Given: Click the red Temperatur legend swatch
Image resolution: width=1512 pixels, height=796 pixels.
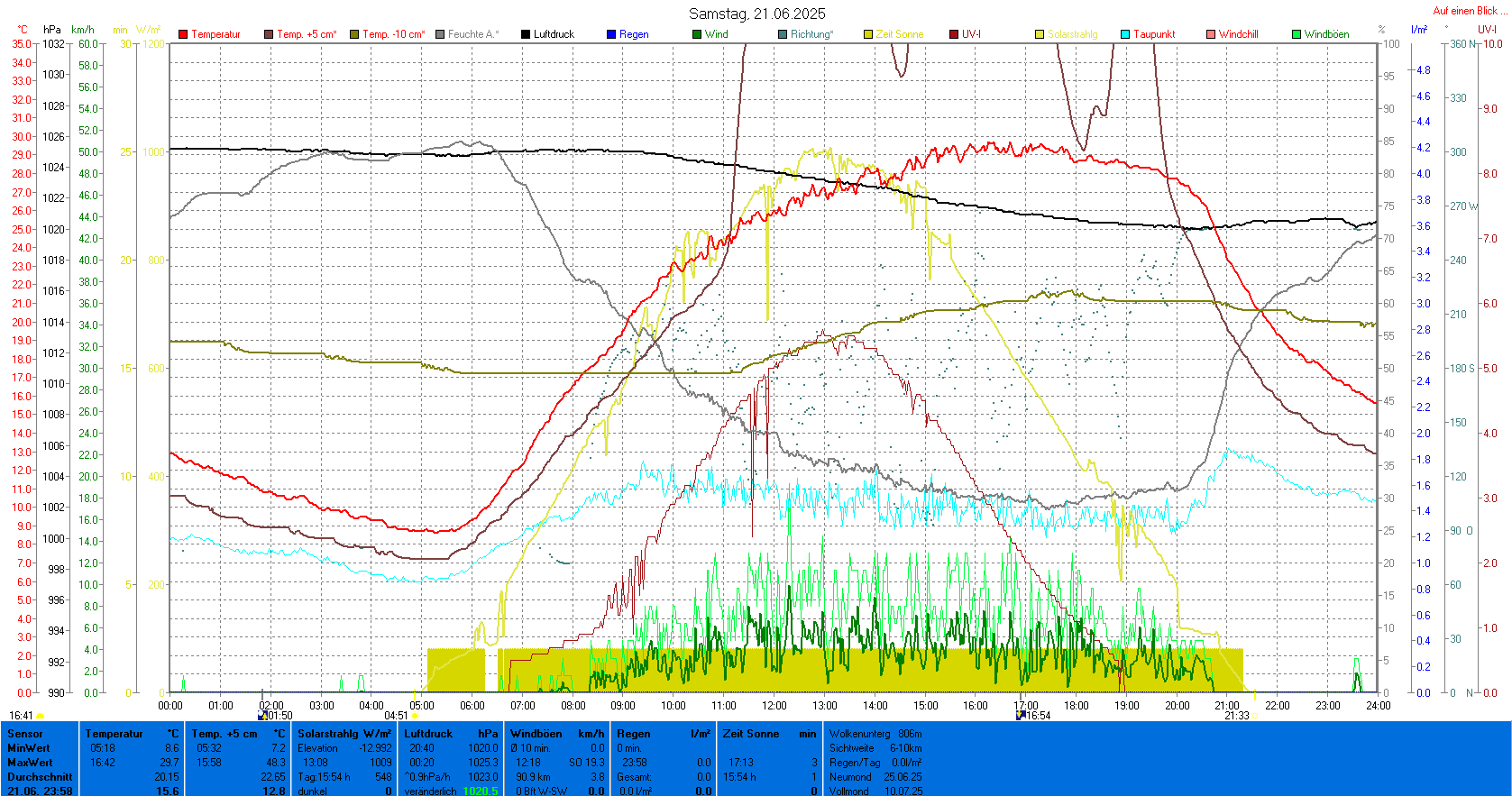Looking at the screenshot, I should (x=183, y=34).
